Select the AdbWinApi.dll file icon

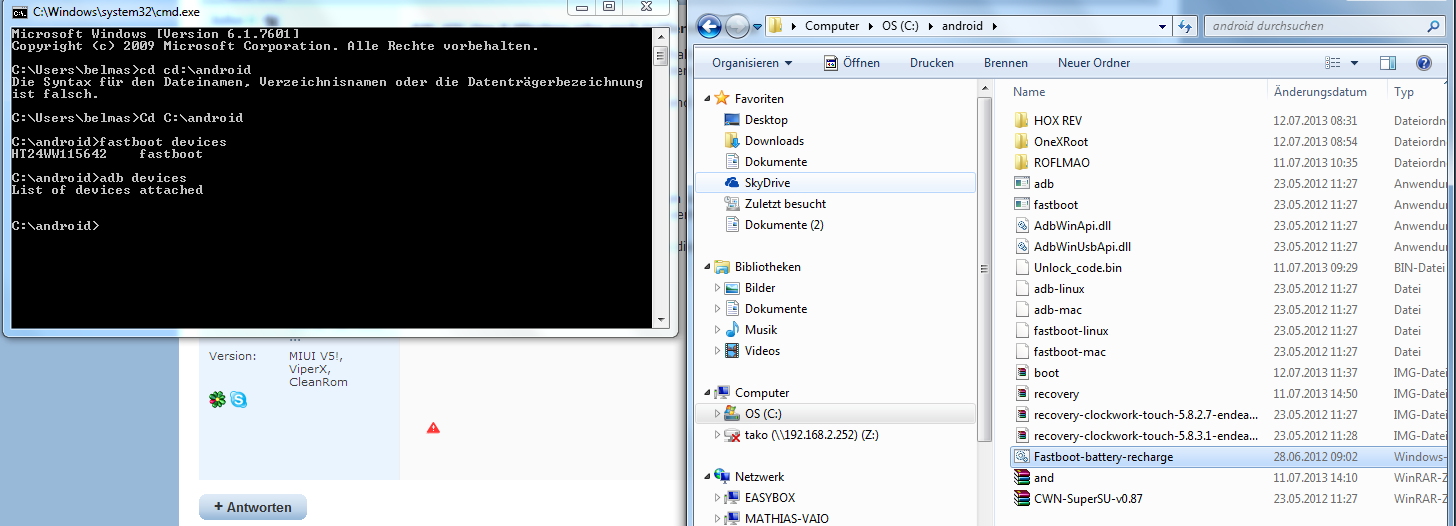(1022, 225)
